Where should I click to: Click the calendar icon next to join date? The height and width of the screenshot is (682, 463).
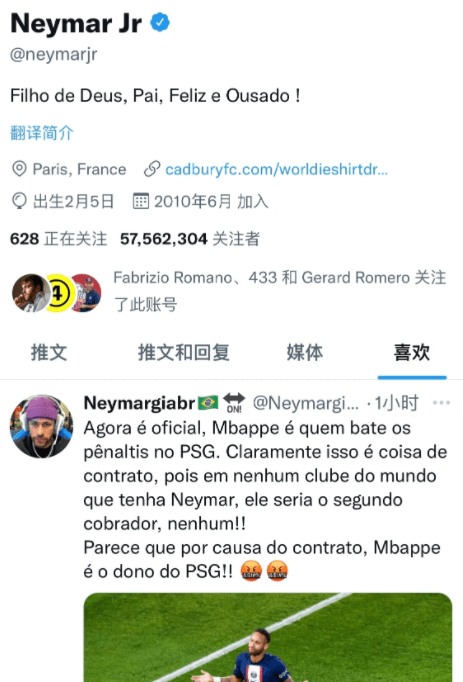point(141,201)
